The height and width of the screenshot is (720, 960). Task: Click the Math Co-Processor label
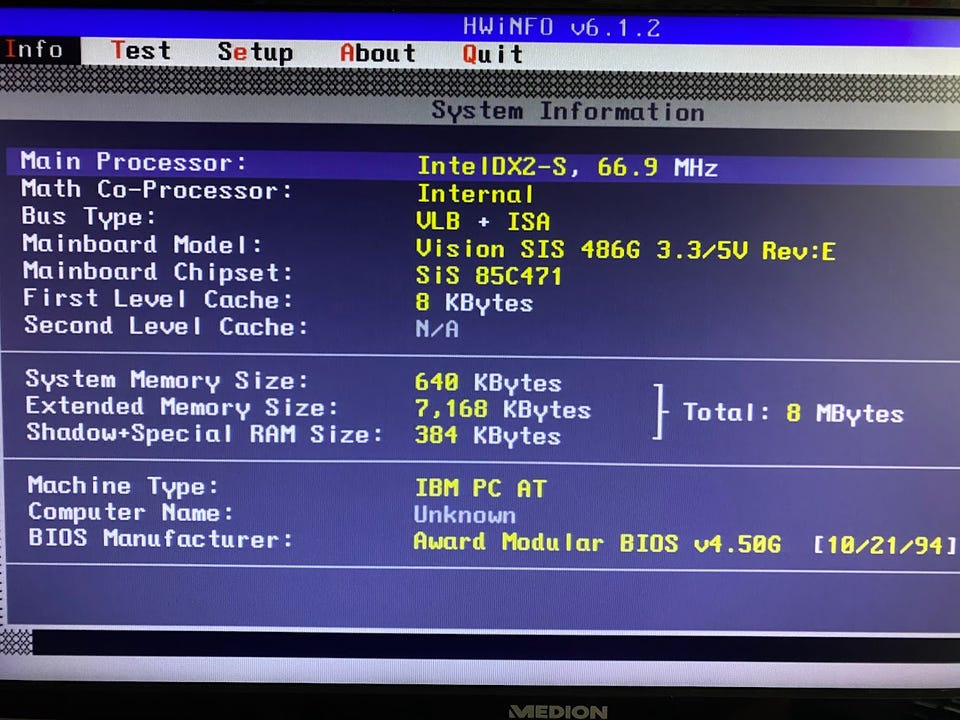pos(156,189)
